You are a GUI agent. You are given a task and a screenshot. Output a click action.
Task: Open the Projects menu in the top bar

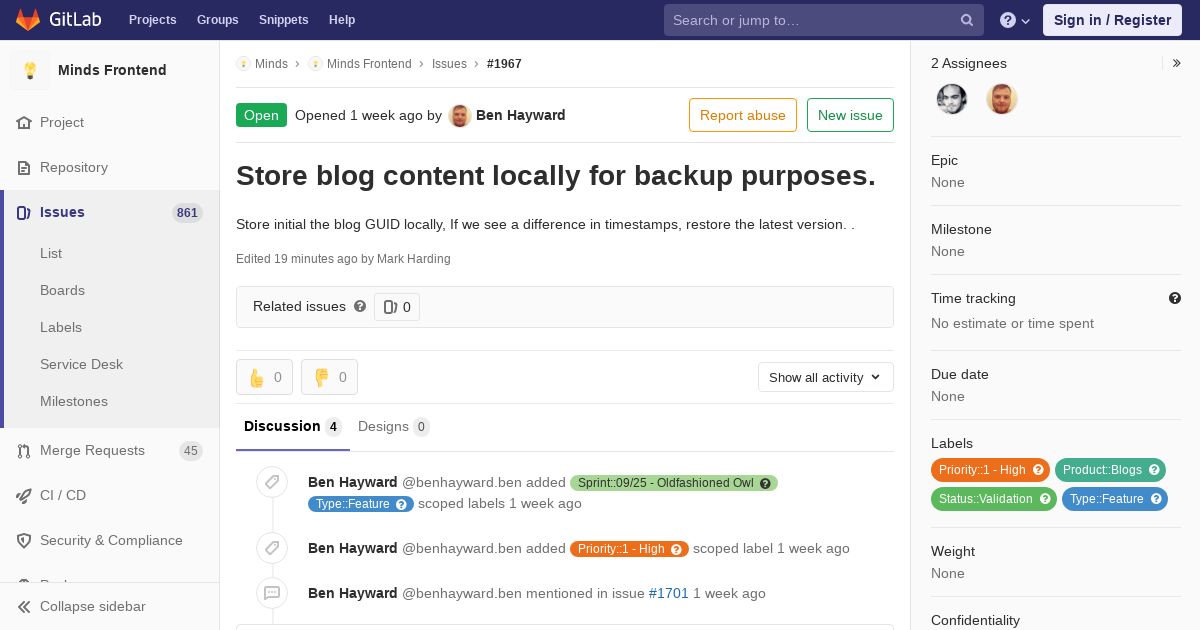152,20
